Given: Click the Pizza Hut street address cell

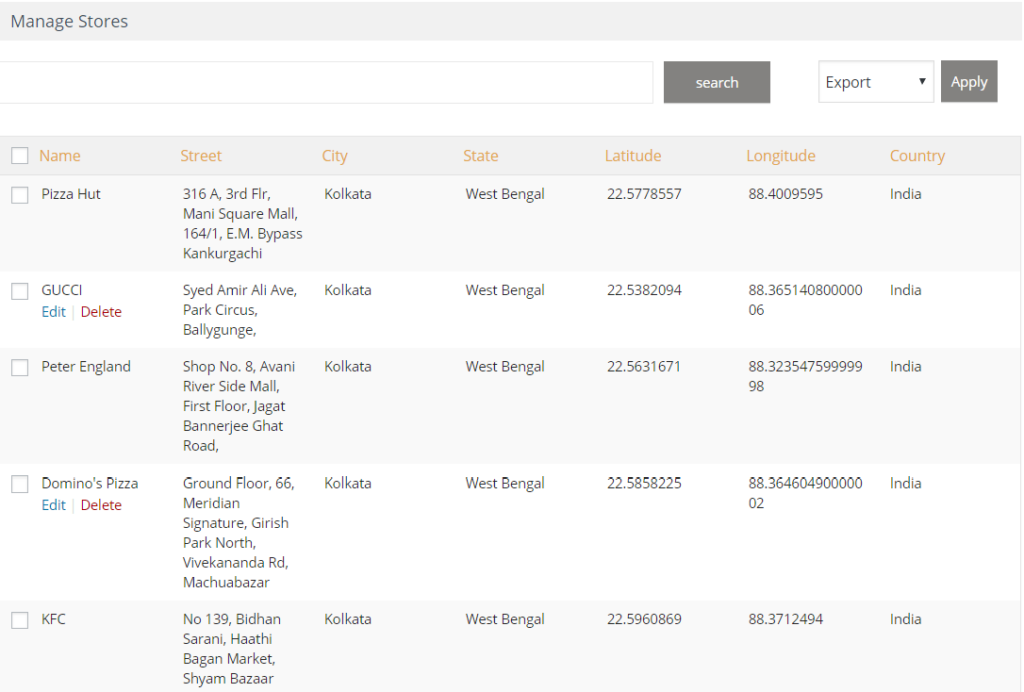Looking at the screenshot, I should coord(242,223).
